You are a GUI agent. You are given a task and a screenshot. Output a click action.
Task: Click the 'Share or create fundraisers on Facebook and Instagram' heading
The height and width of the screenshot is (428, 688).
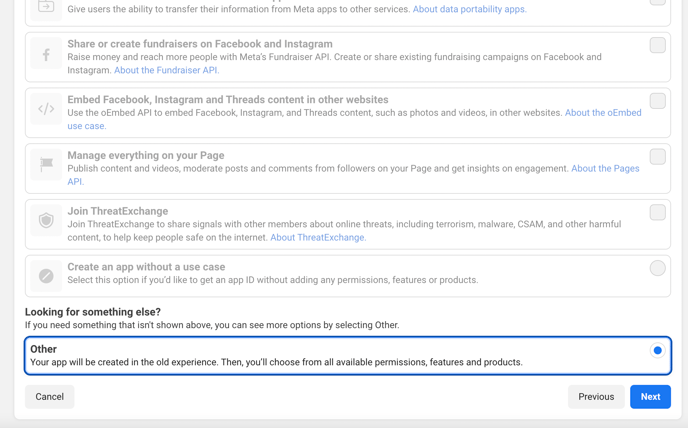coord(200,44)
